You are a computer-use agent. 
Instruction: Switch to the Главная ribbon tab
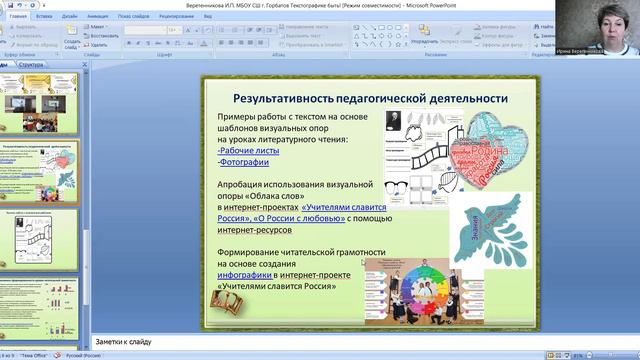coord(18,16)
